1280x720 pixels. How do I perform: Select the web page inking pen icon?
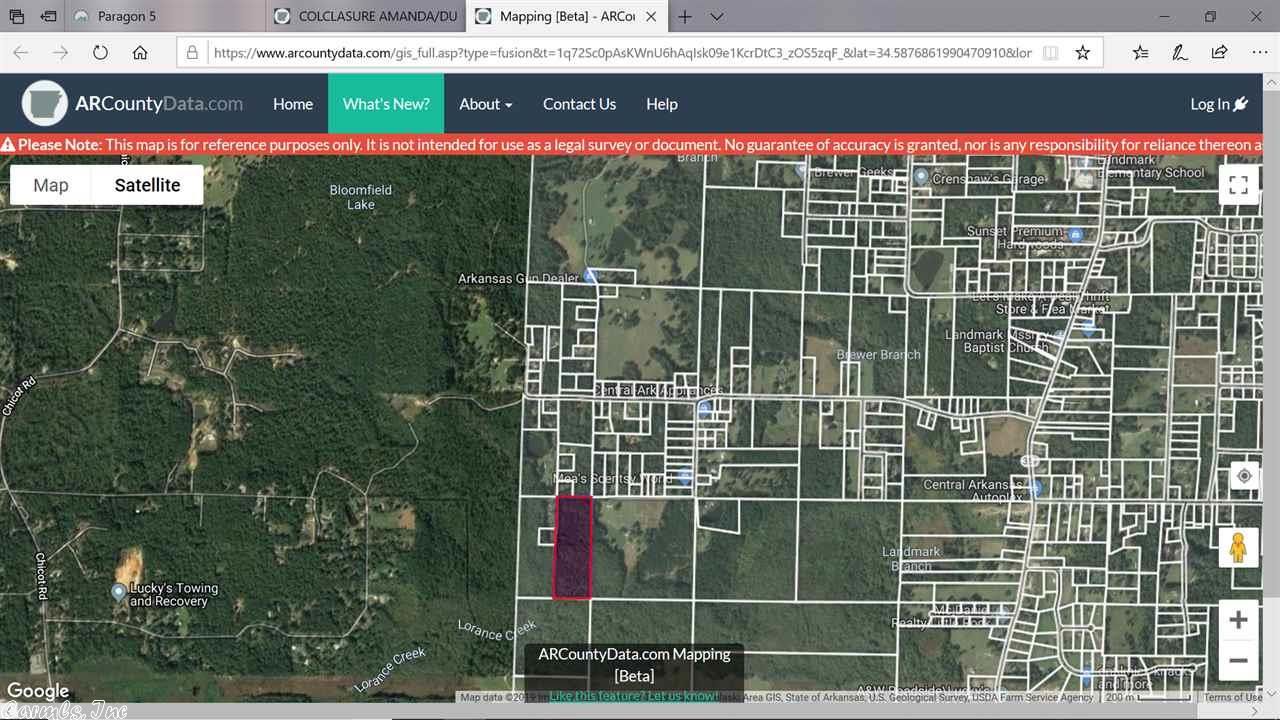coord(1180,51)
